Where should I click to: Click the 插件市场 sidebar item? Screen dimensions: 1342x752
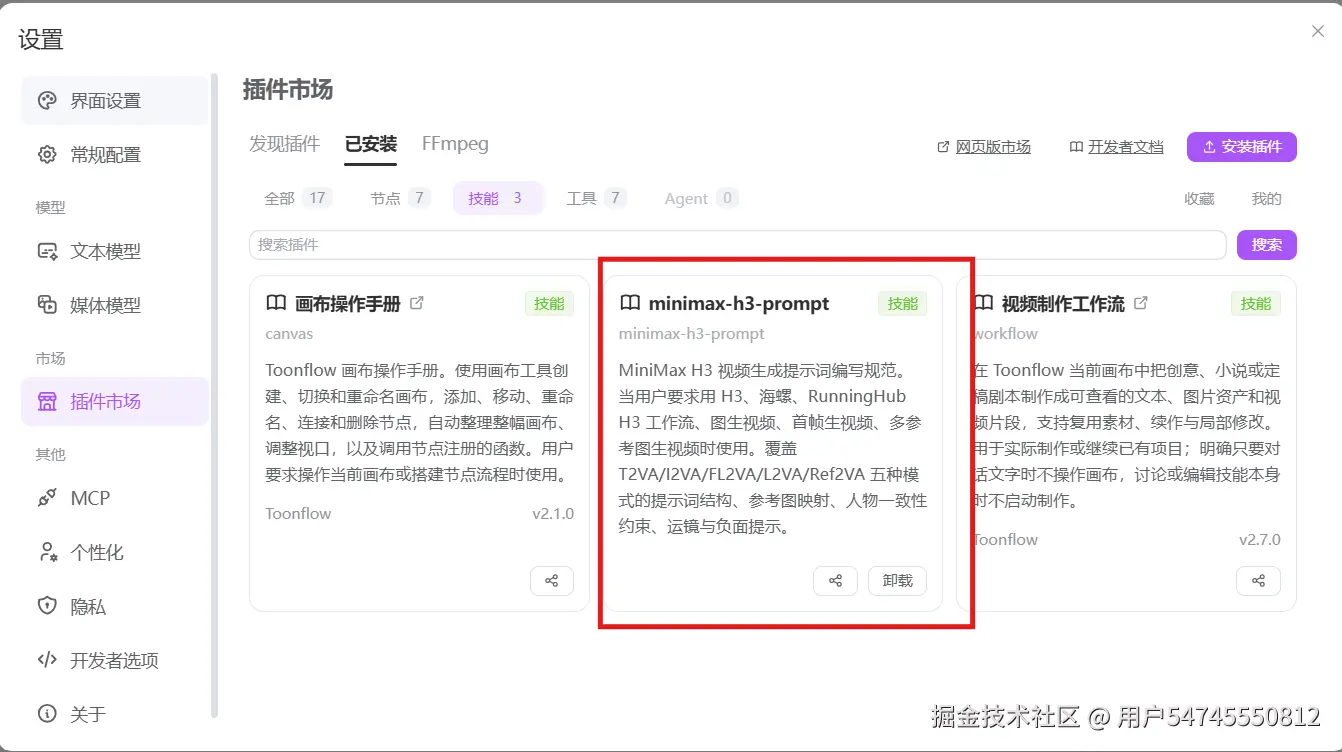tap(114, 402)
